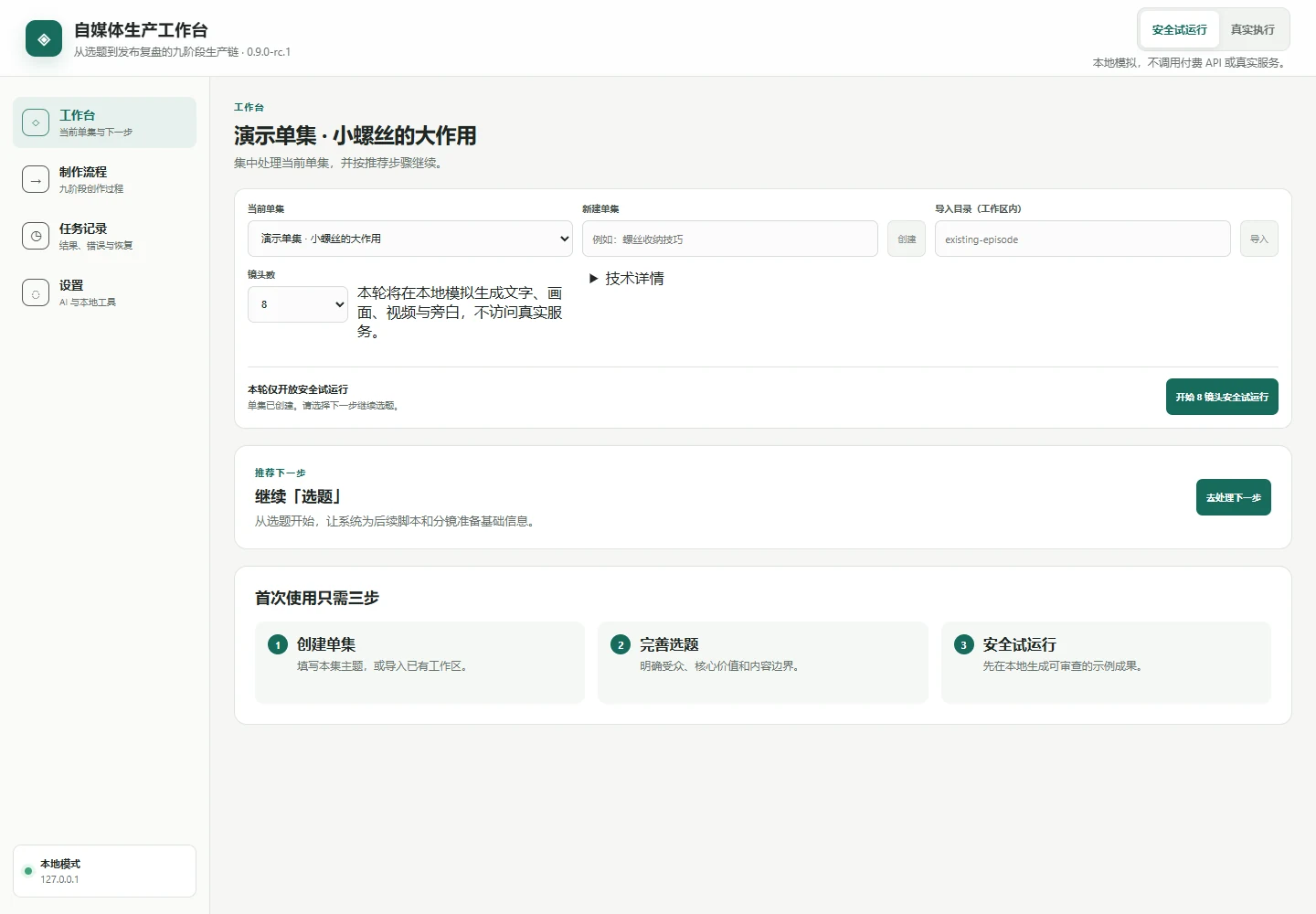This screenshot has height=914, width=1316.
Task: Click the 创建单集 step card
Action: click(419, 663)
